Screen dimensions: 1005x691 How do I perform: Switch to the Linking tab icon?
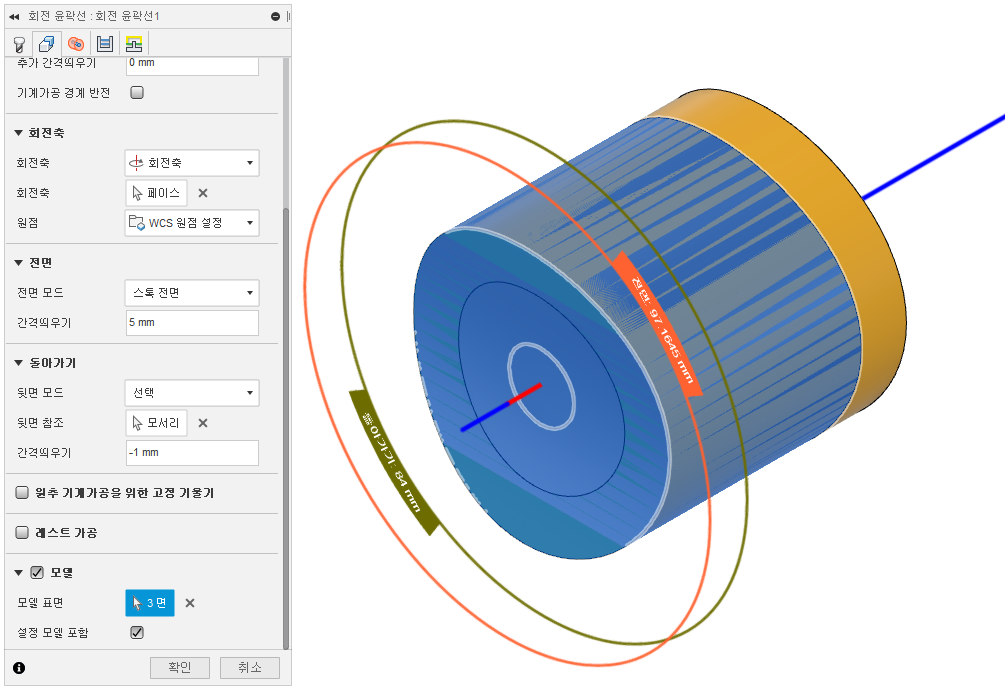click(x=134, y=44)
